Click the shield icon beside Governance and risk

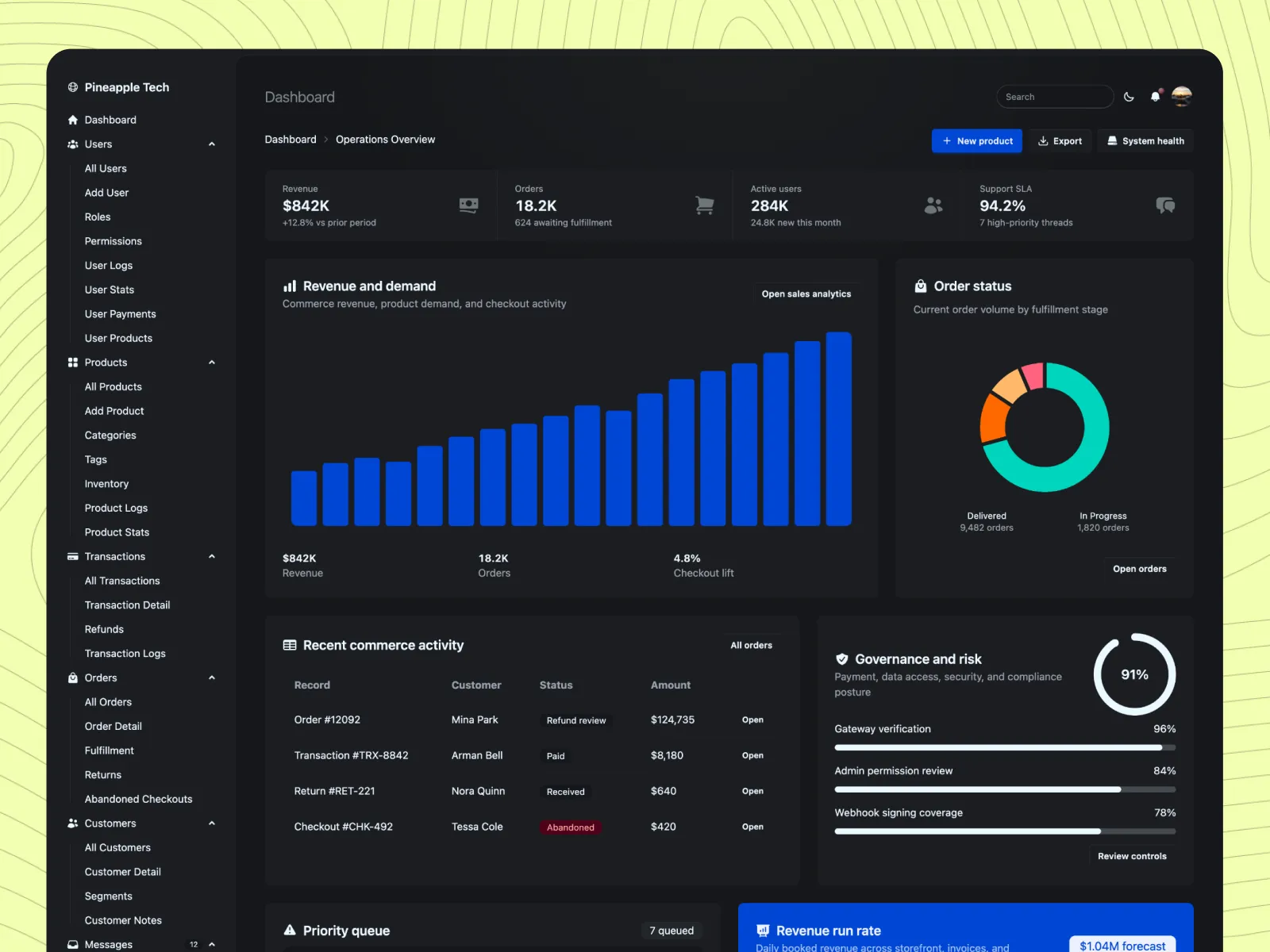click(841, 659)
